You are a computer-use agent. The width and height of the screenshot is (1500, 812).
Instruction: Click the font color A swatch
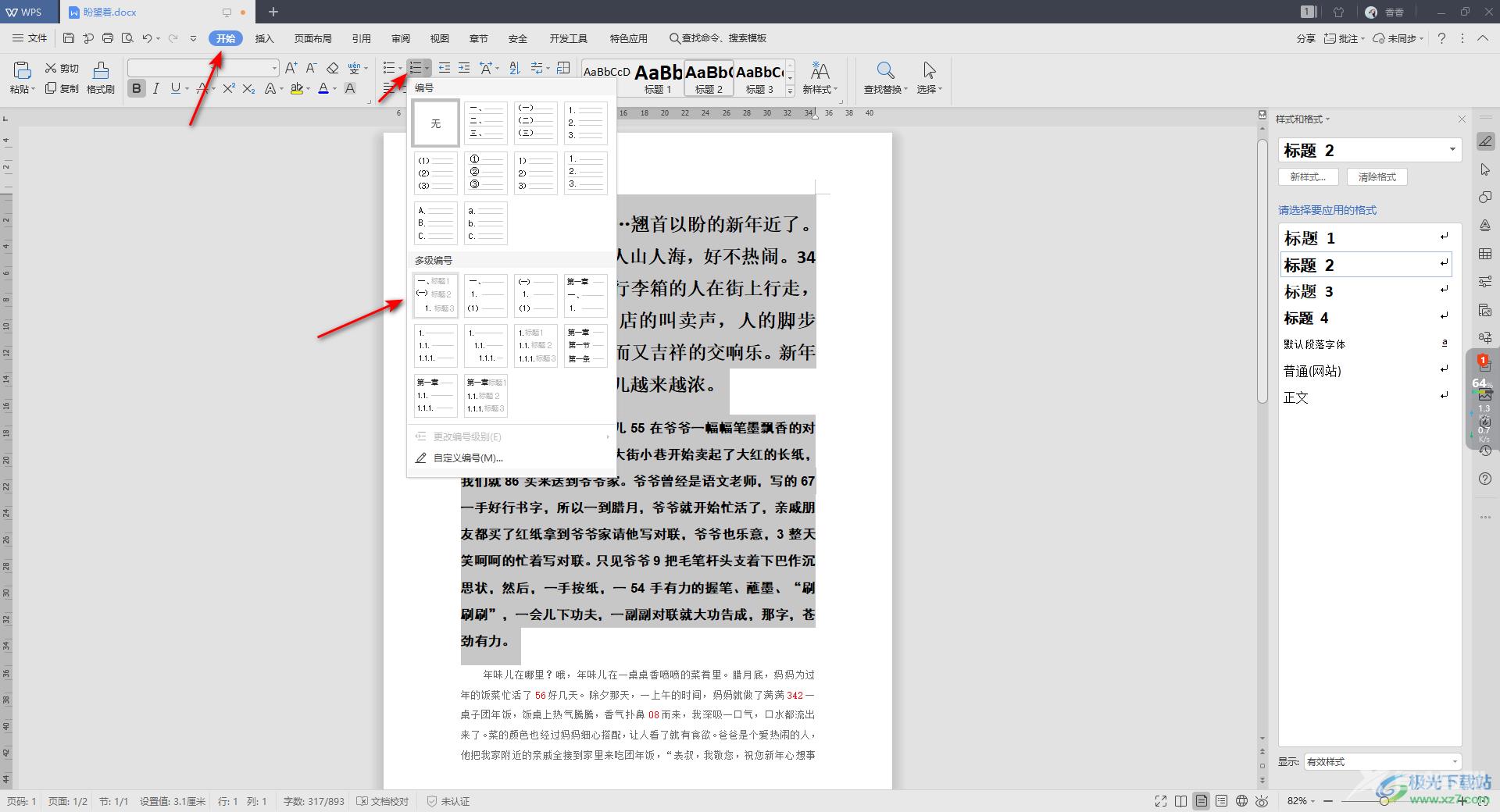pyautogui.click(x=323, y=88)
